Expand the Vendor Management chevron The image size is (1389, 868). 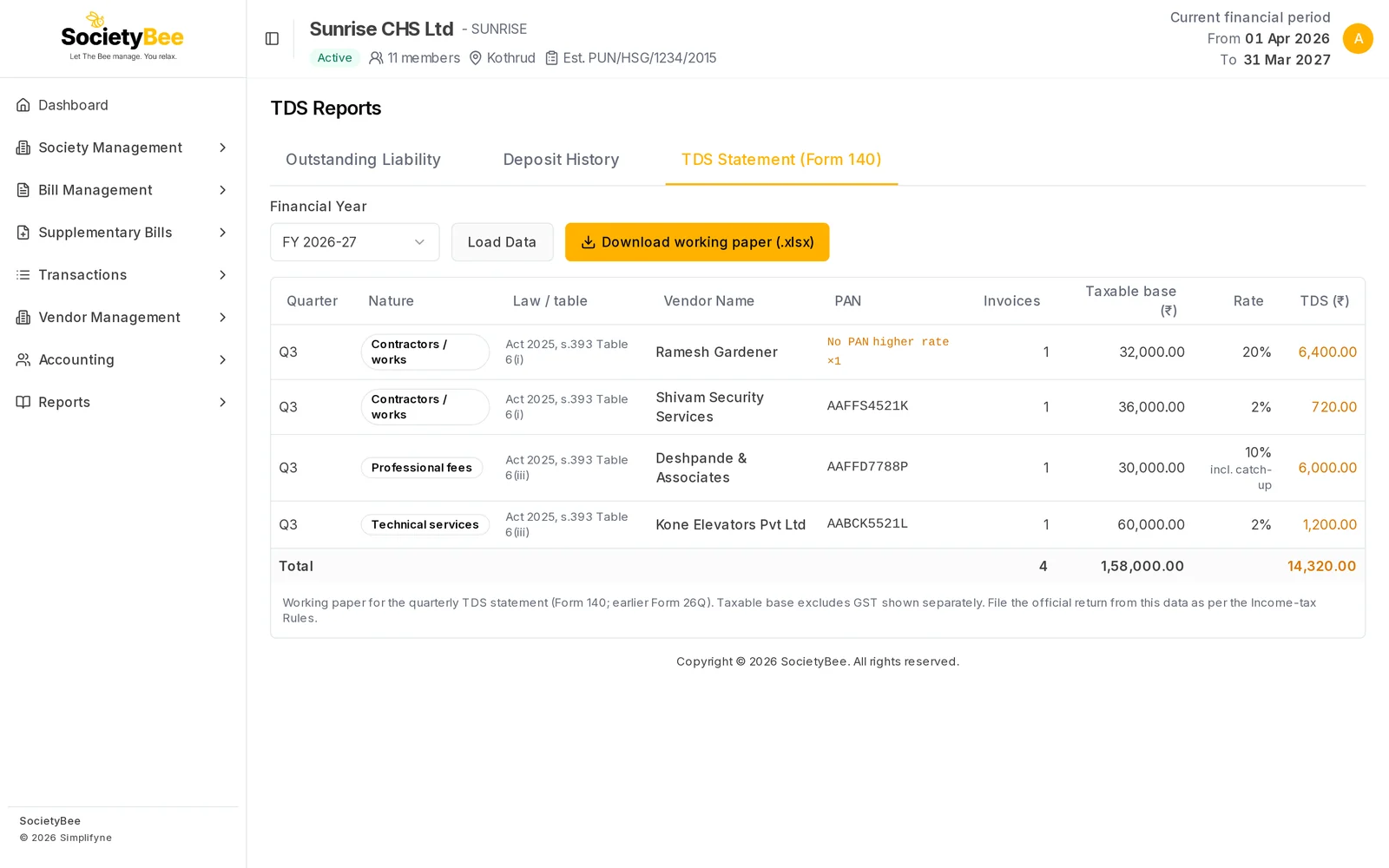(223, 318)
